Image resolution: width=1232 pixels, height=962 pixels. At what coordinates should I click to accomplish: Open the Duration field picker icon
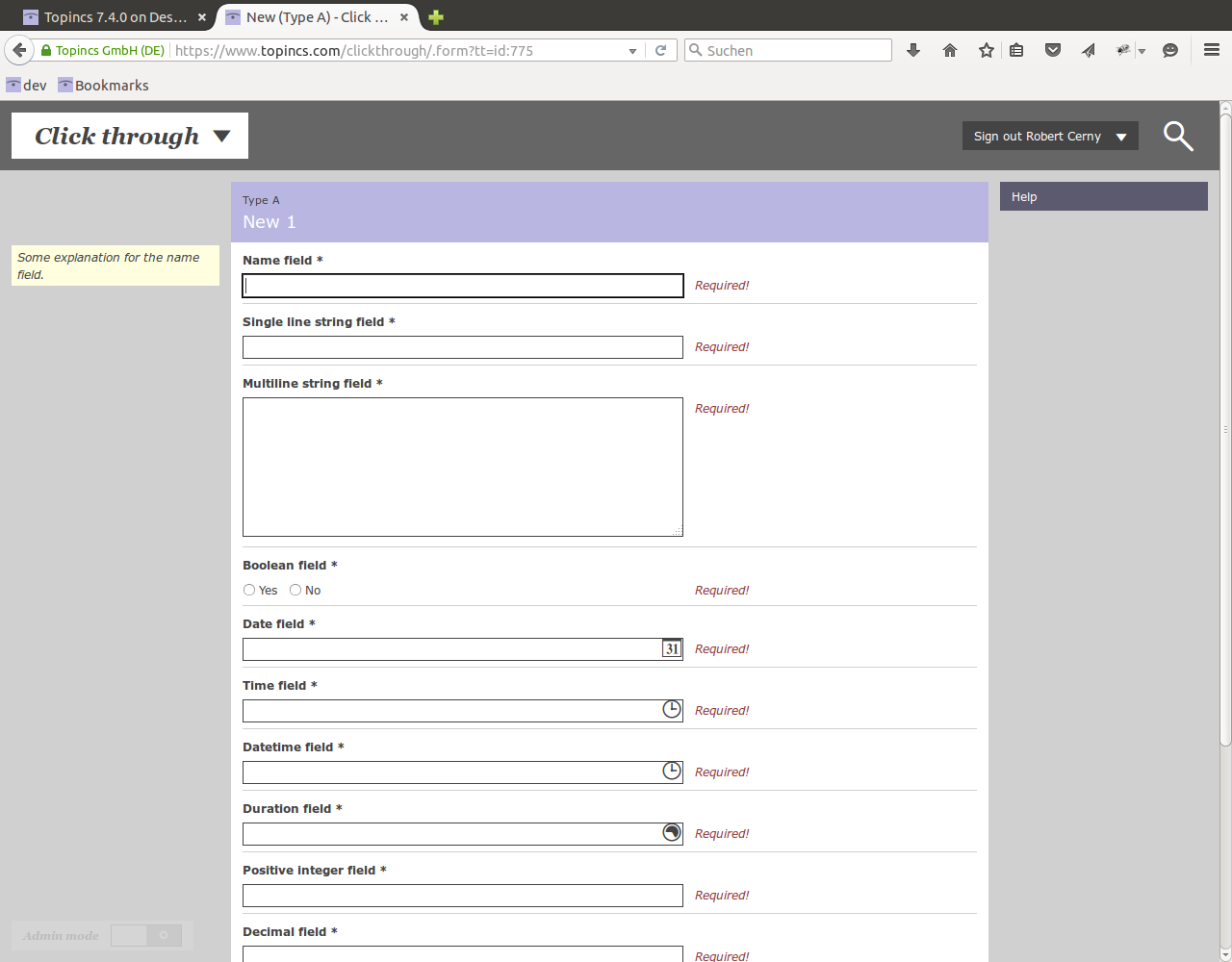point(672,833)
